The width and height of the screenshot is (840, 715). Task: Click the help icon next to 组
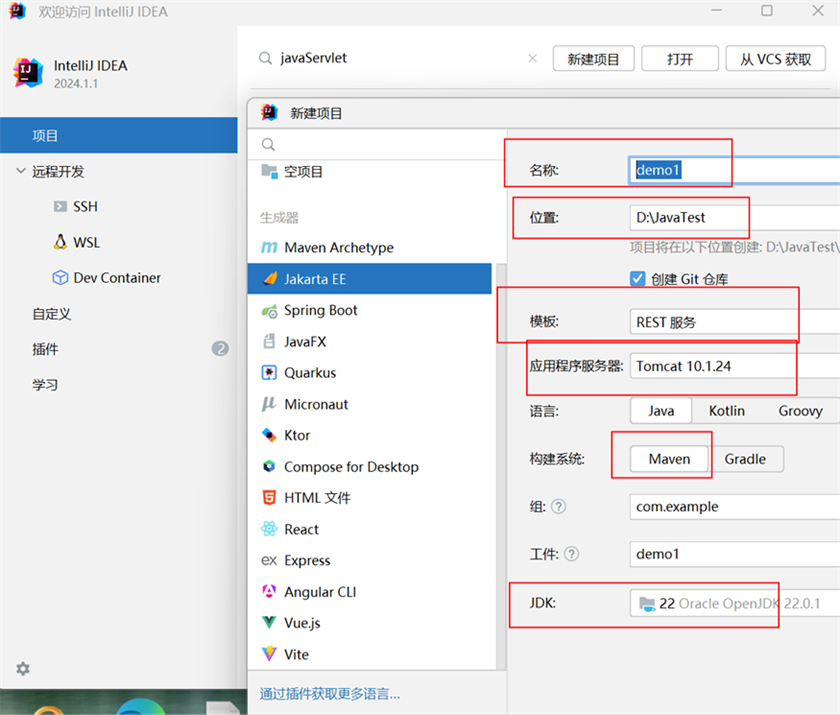point(558,506)
